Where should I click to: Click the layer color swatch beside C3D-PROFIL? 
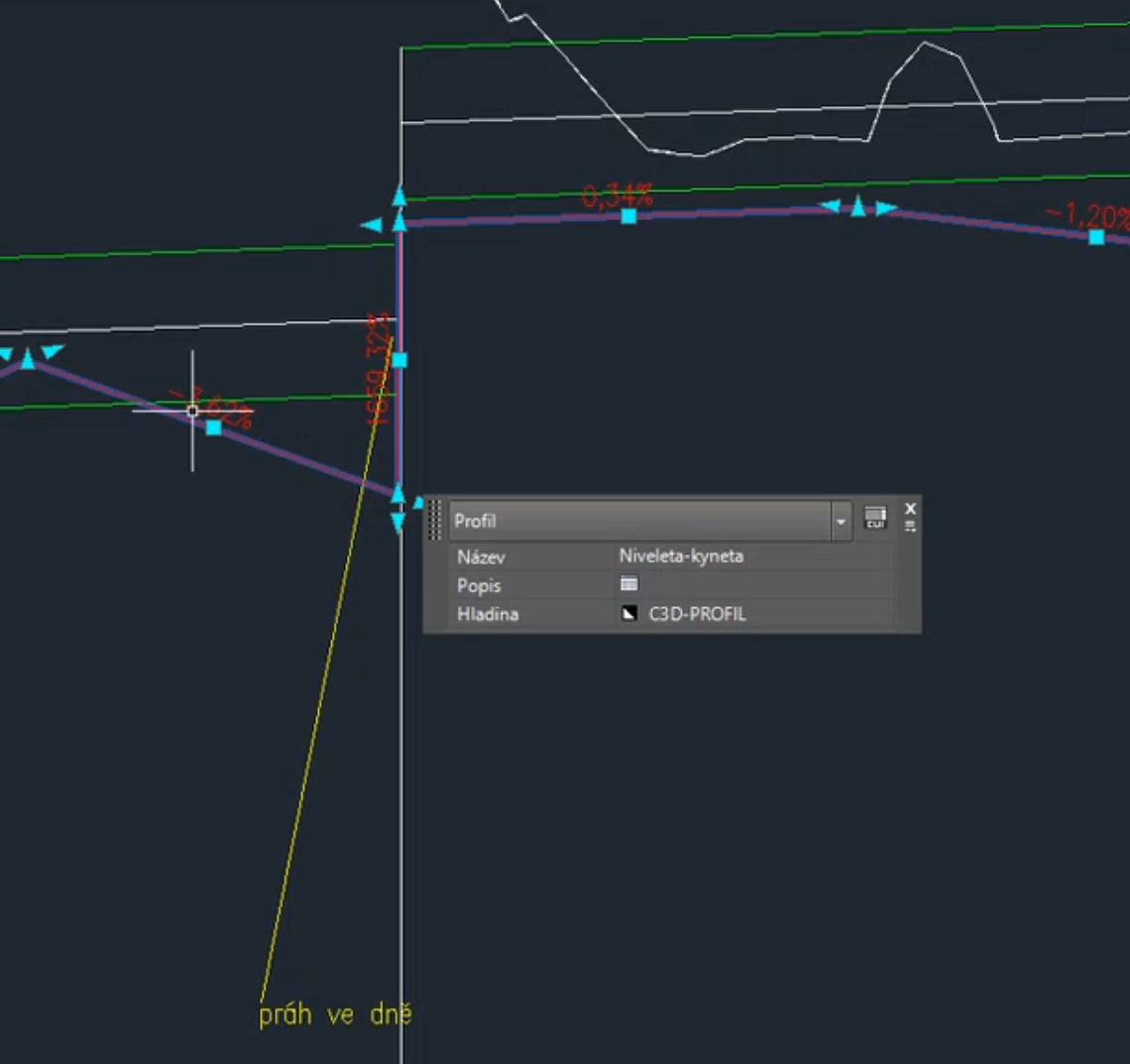tap(628, 614)
